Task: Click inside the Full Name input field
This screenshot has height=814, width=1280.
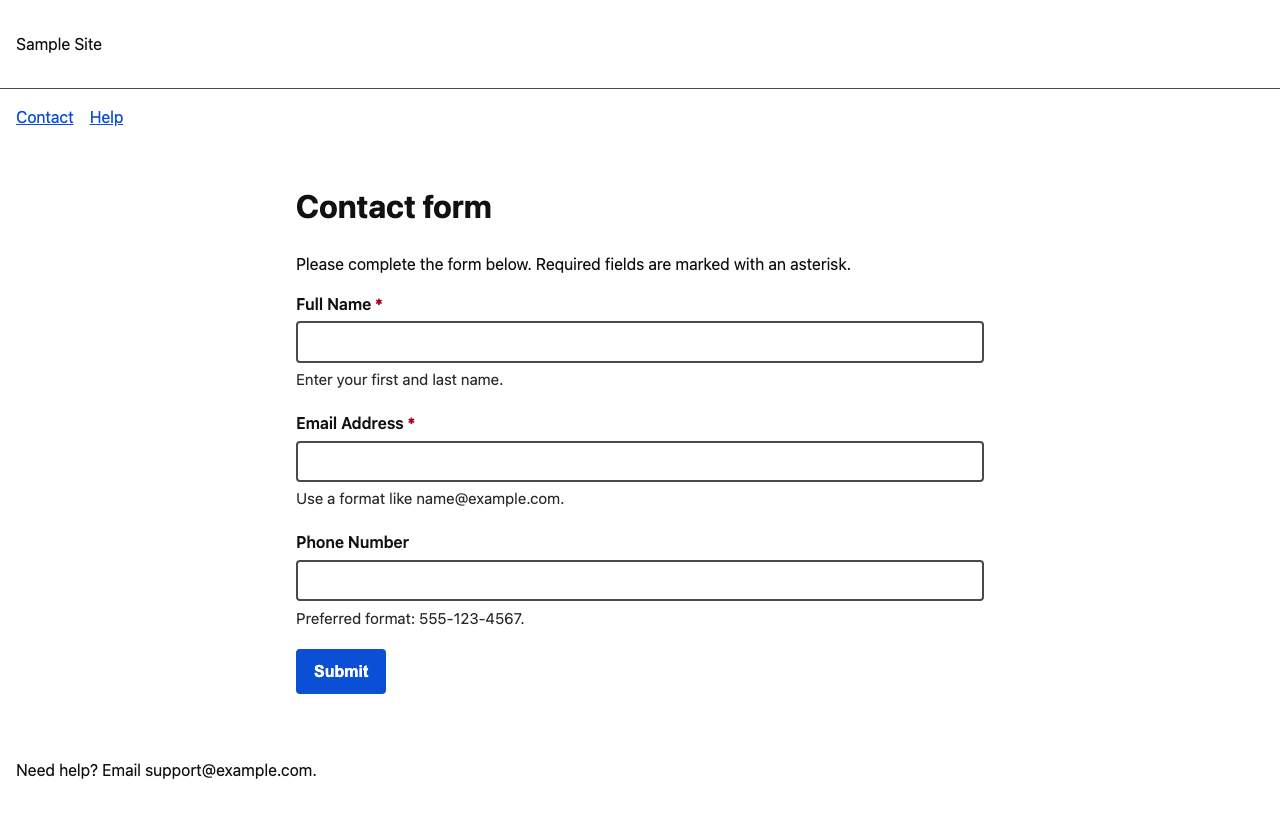Action: (639, 341)
